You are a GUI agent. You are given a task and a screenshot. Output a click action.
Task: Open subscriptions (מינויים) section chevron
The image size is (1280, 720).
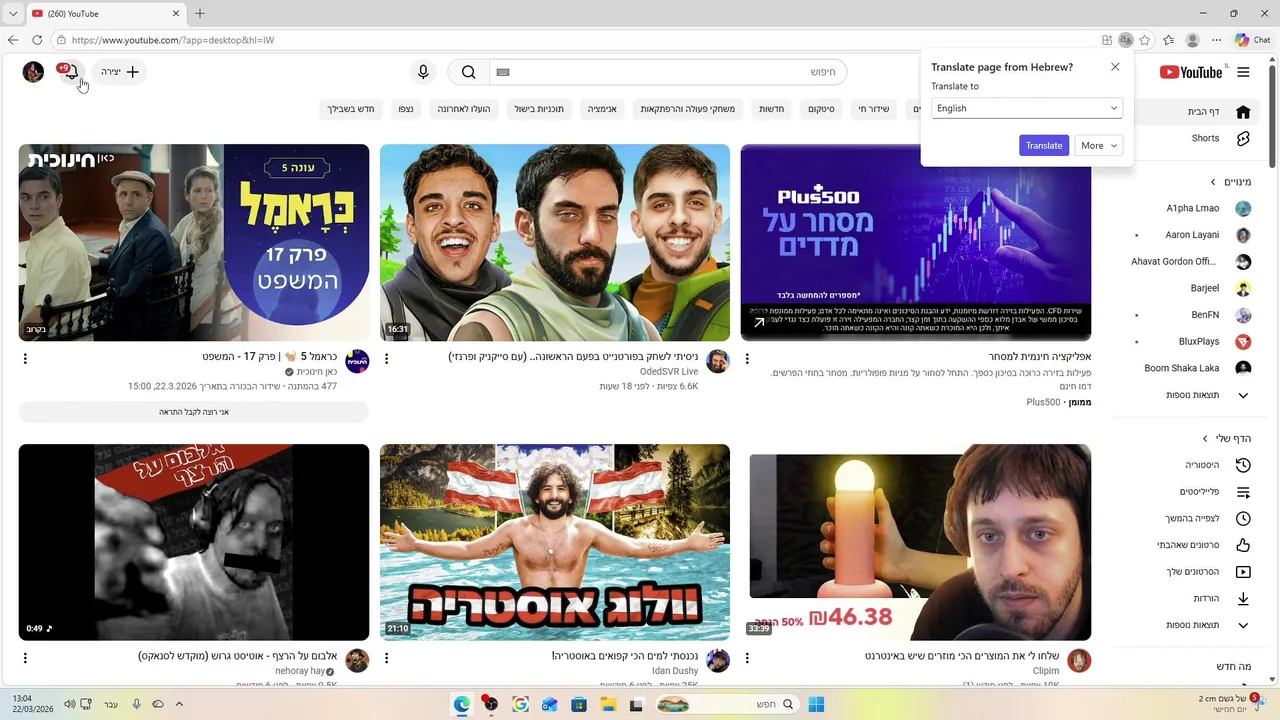tap(1213, 182)
